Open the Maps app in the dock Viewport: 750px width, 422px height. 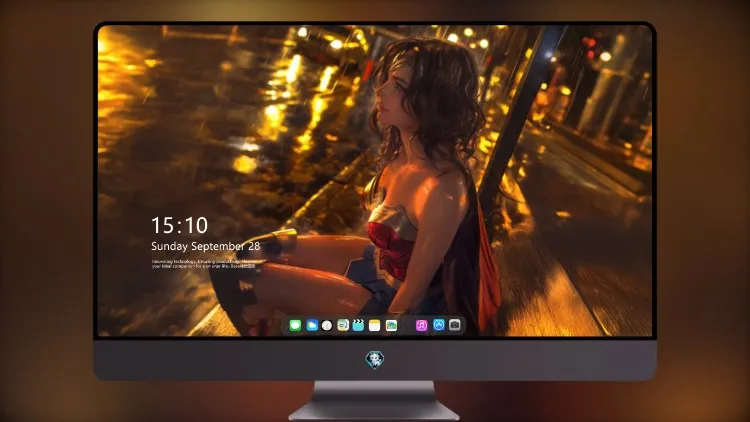tap(342, 326)
